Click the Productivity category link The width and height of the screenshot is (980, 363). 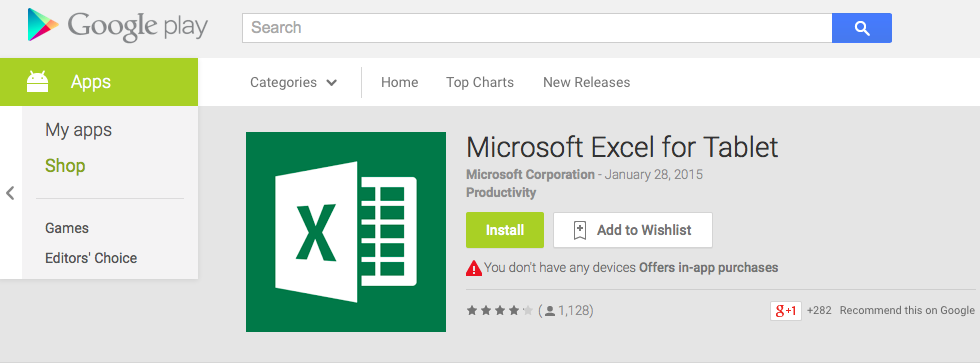click(501, 192)
